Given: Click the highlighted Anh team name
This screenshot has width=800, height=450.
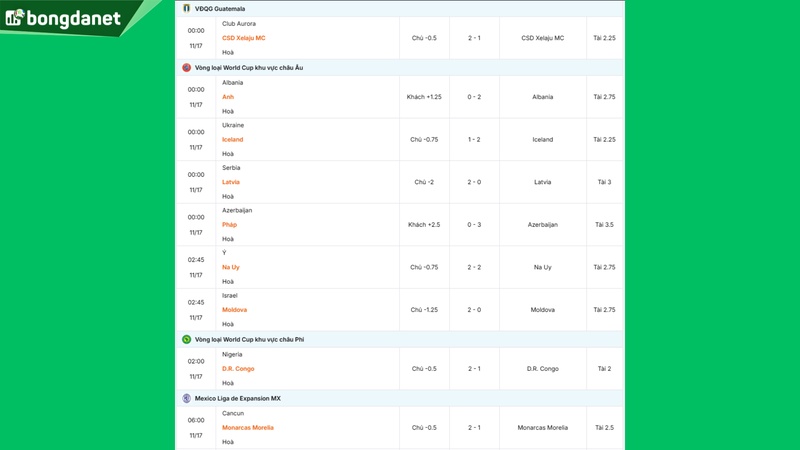Looking at the screenshot, I should click(228, 97).
